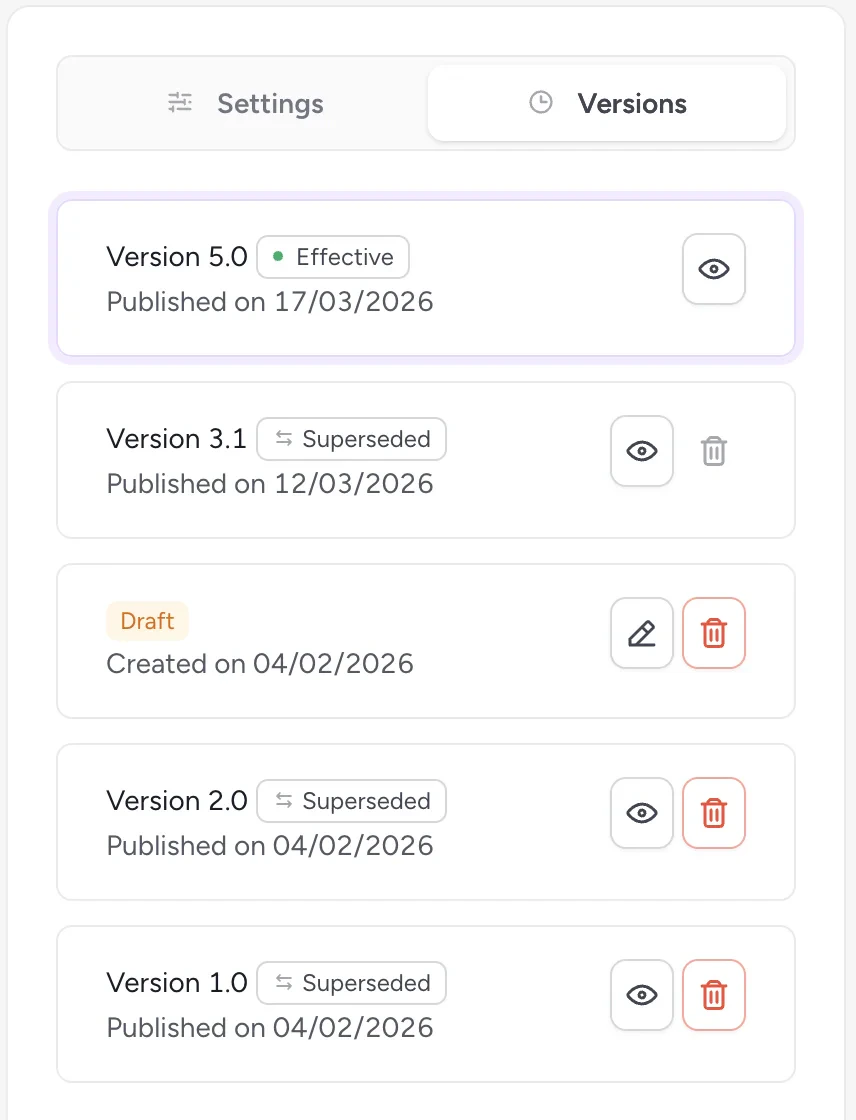The height and width of the screenshot is (1120, 856).
Task: Preview Version 1.0 with the eye icon
Action: (641, 995)
